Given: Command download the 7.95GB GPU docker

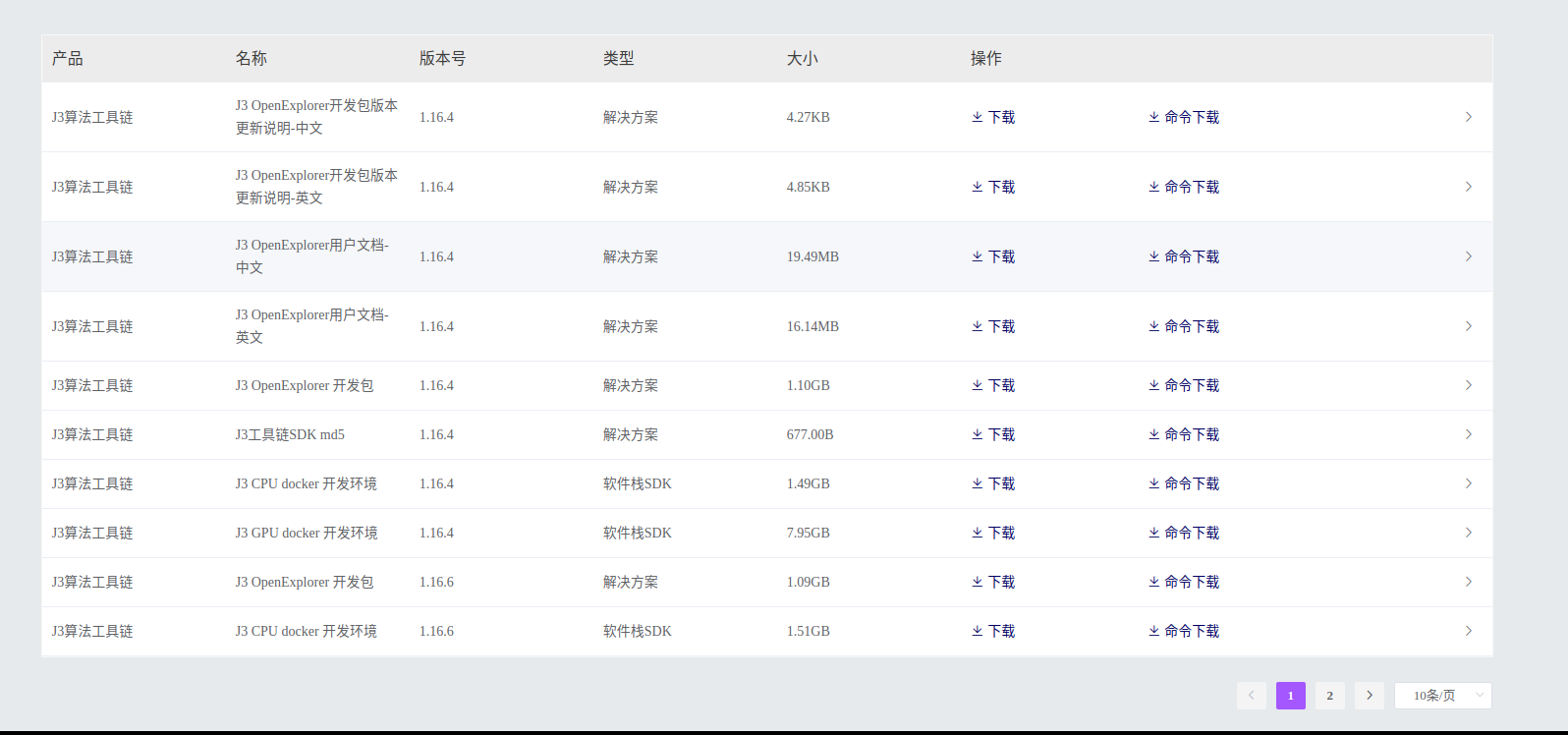Looking at the screenshot, I should click(1184, 533).
